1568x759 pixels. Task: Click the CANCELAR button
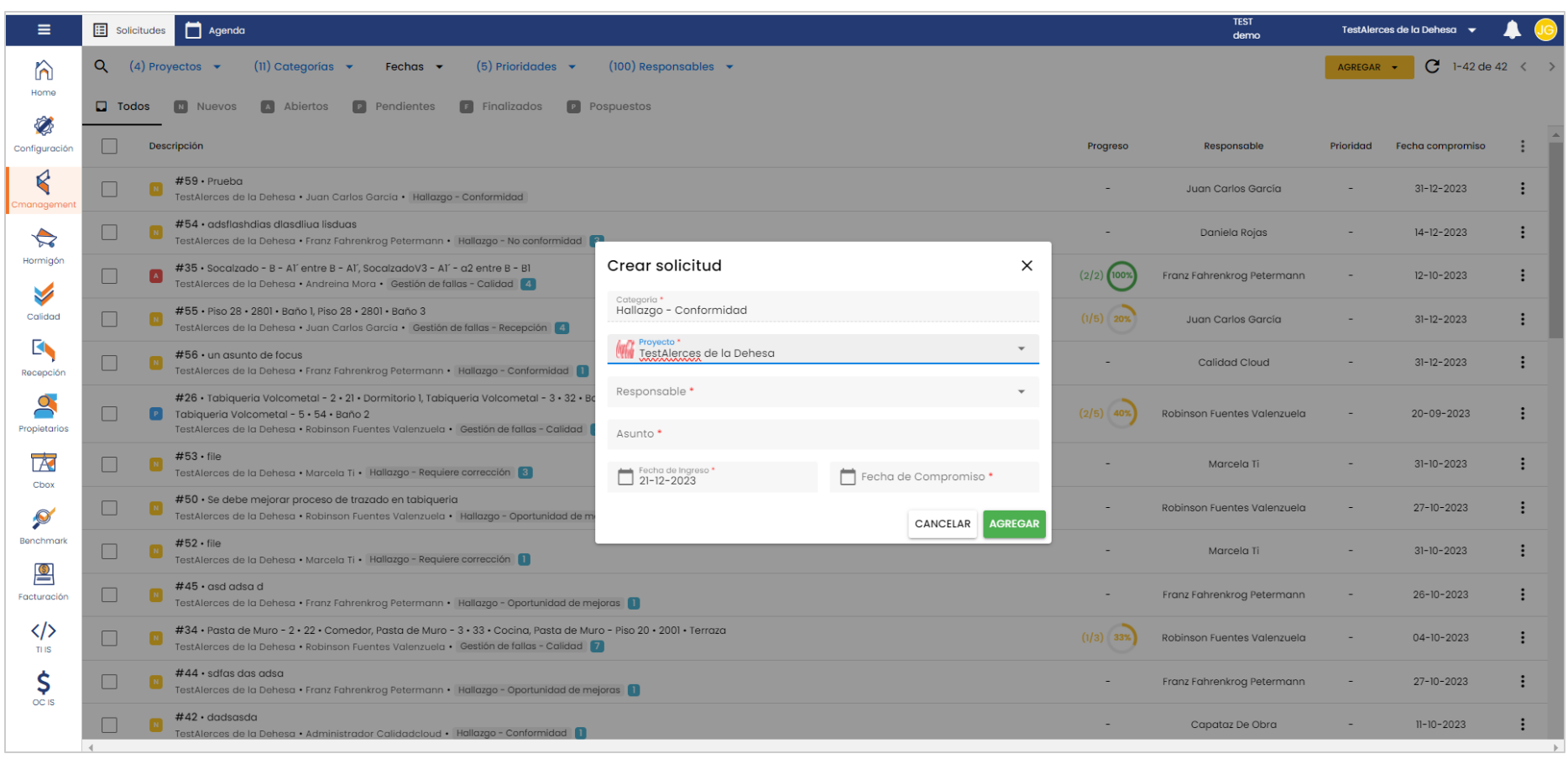[x=942, y=524]
